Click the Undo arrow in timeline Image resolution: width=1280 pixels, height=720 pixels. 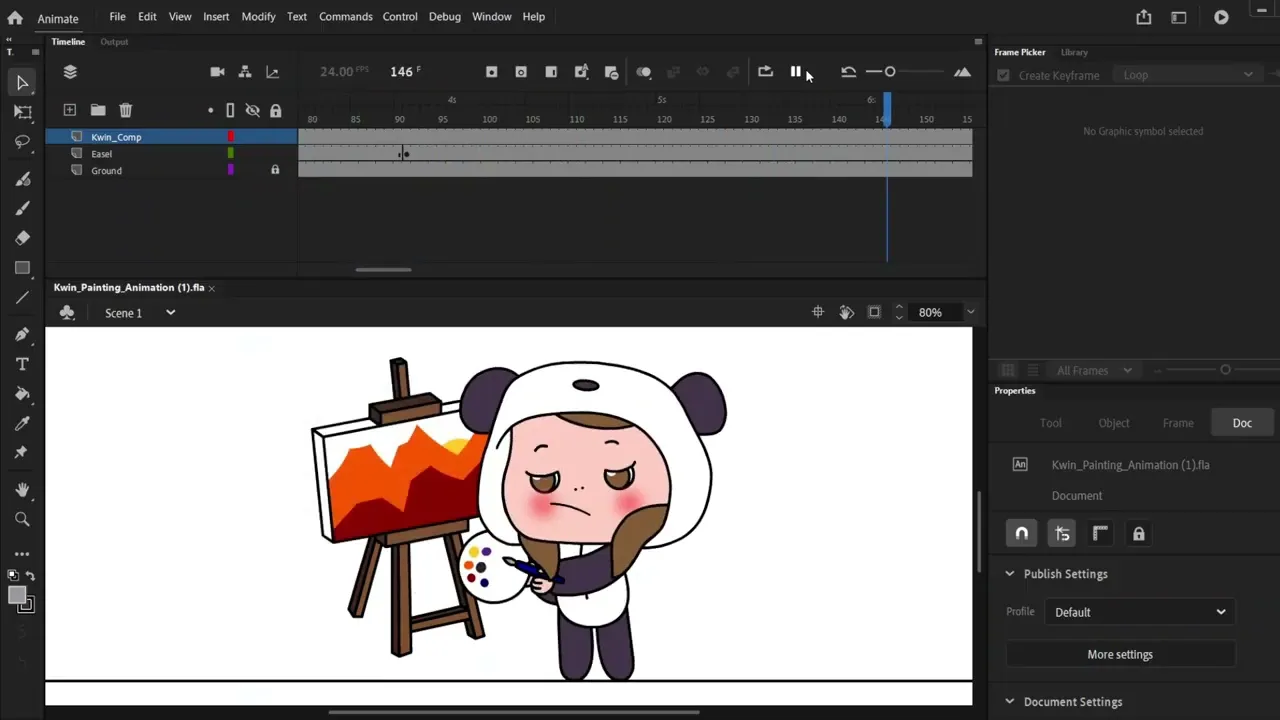848,72
